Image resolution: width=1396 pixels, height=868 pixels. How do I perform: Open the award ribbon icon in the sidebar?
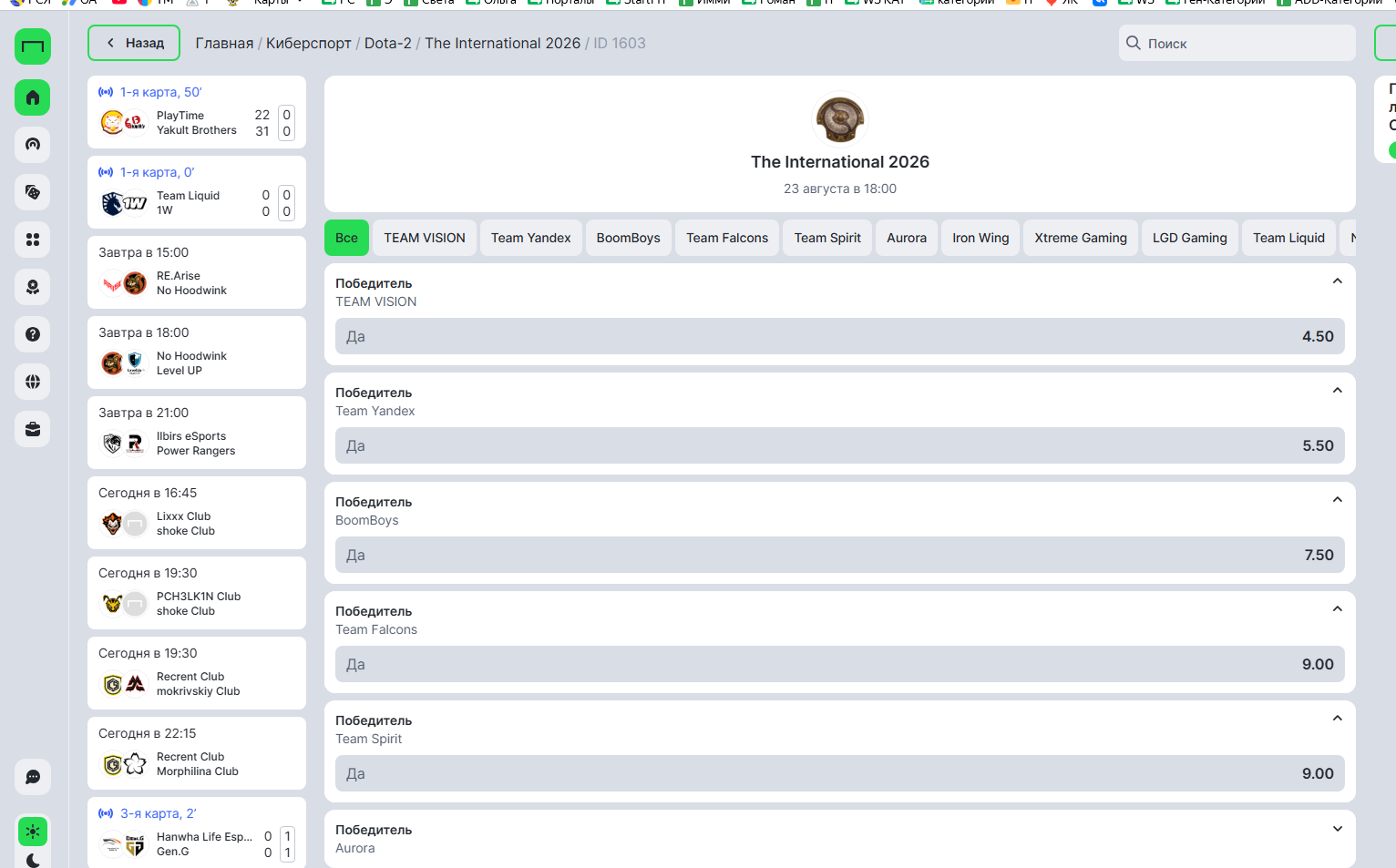(x=33, y=287)
